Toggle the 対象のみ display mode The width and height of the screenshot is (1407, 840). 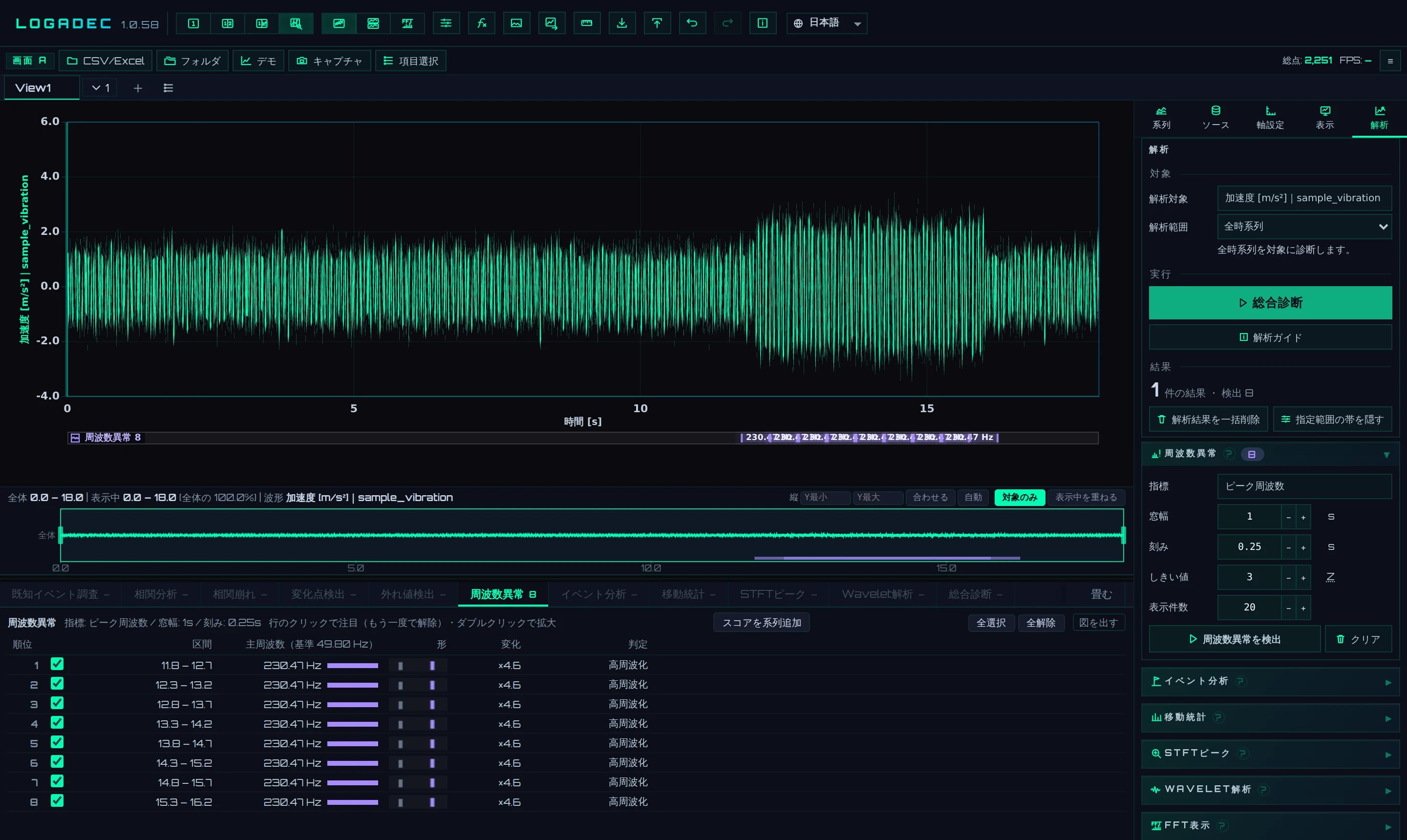pos(1019,497)
